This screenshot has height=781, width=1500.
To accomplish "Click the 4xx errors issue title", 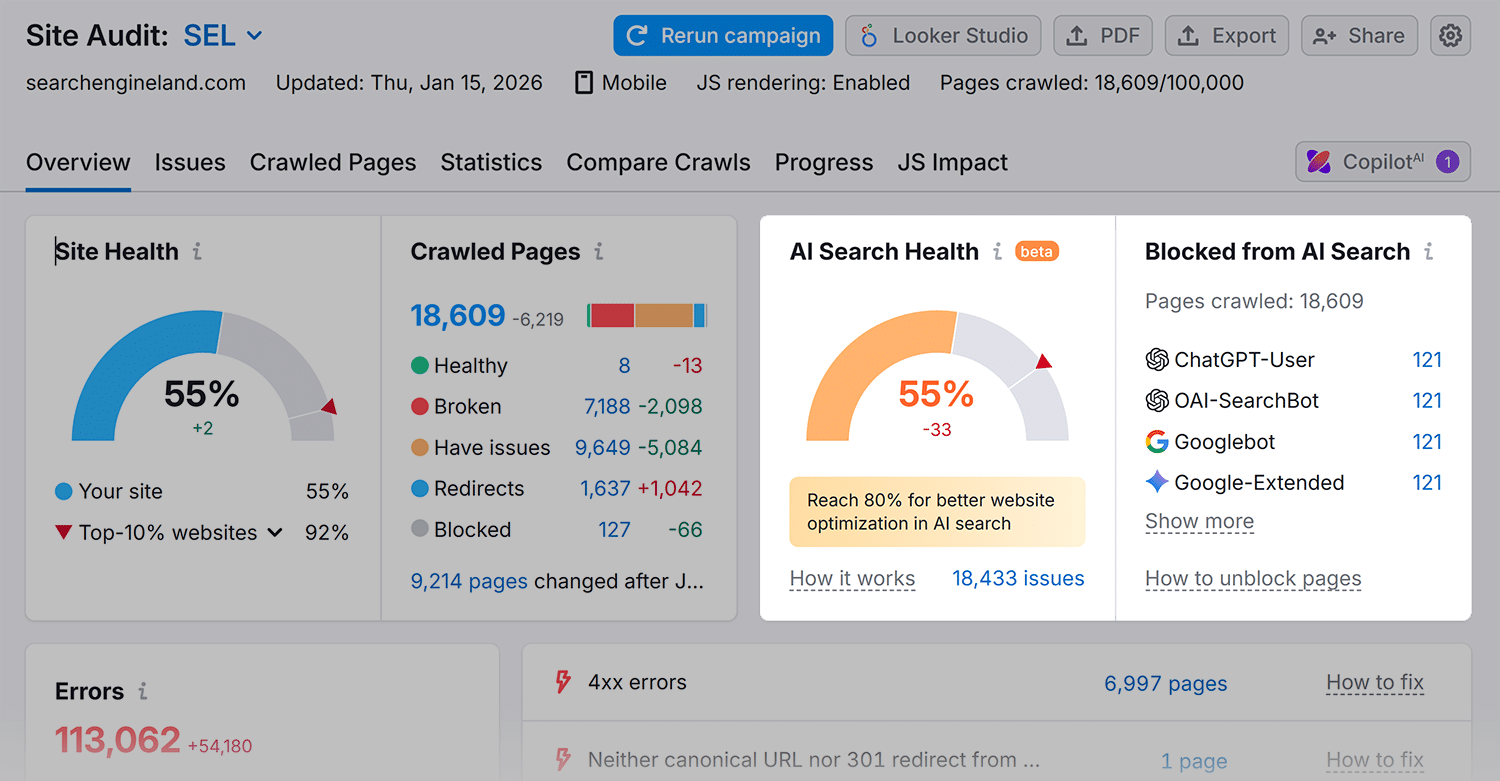I will 637,683.
